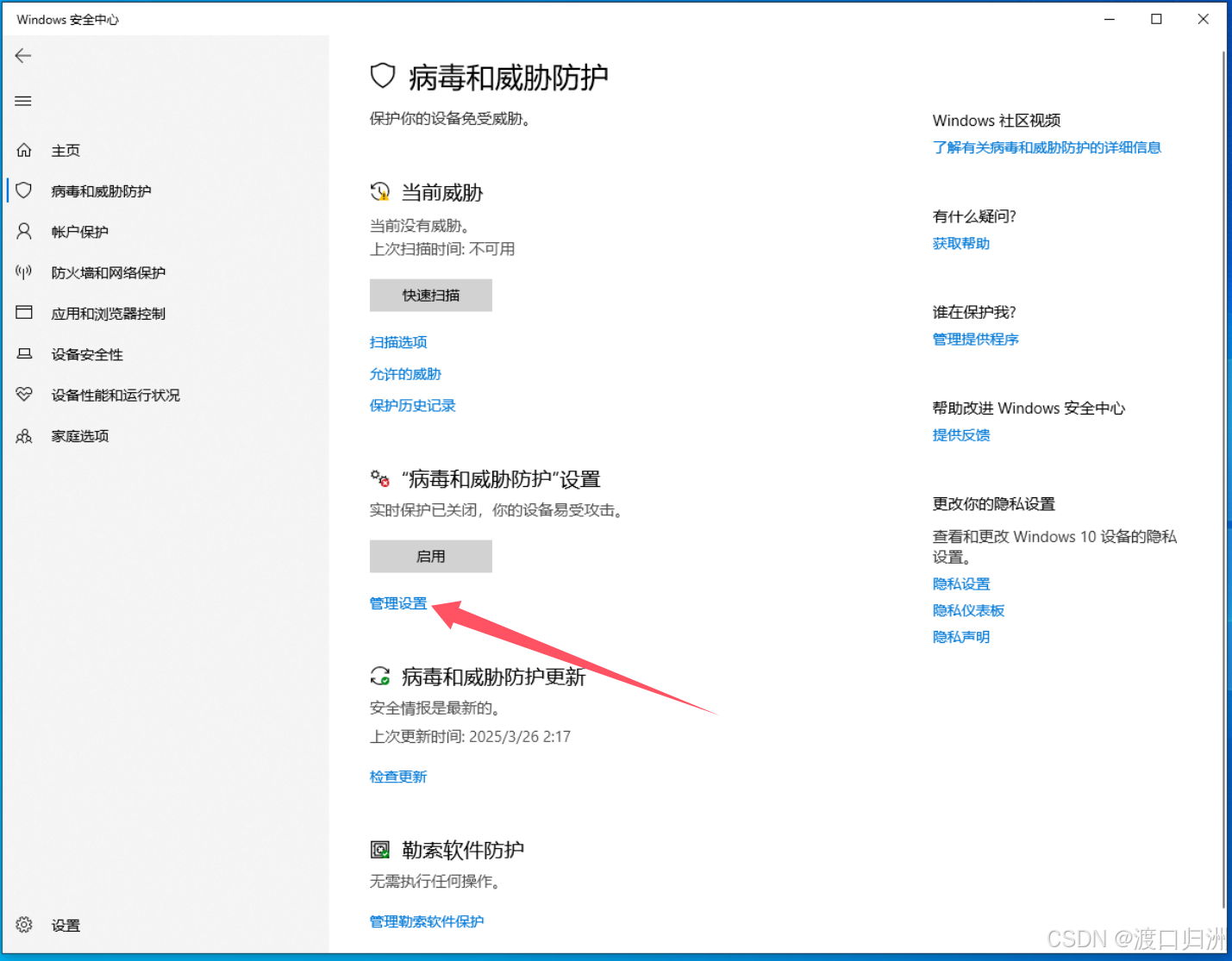1232x961 pixels.
Task: Click the 病毒和威胁防护 page title
Action: (x=509, y=78)
